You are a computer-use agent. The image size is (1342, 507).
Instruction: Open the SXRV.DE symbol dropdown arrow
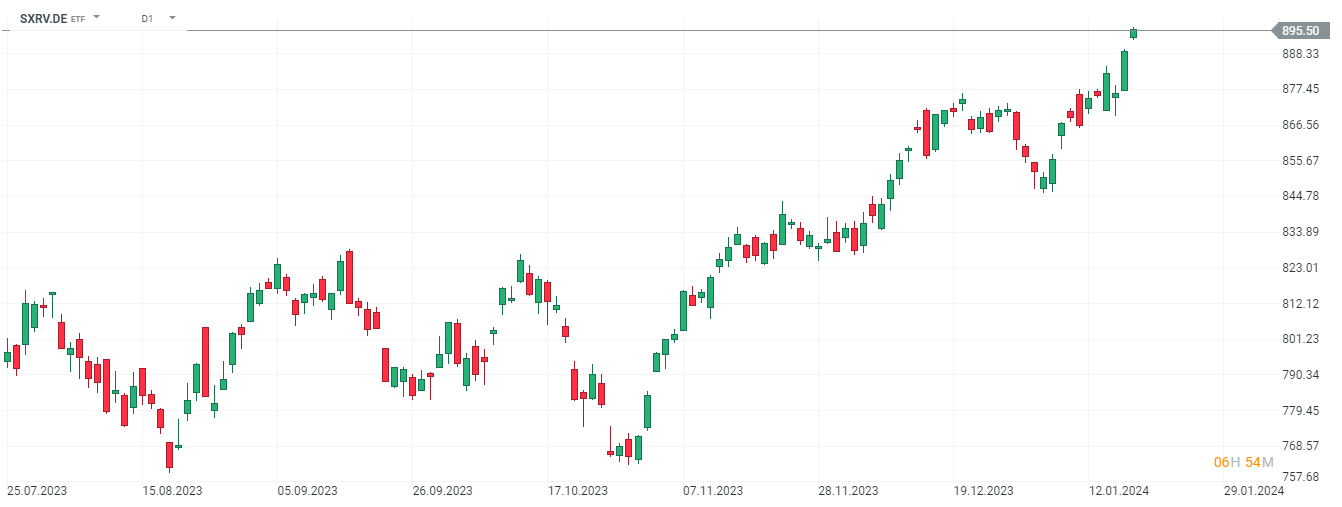pyautogui.click(x=97, y=18)
